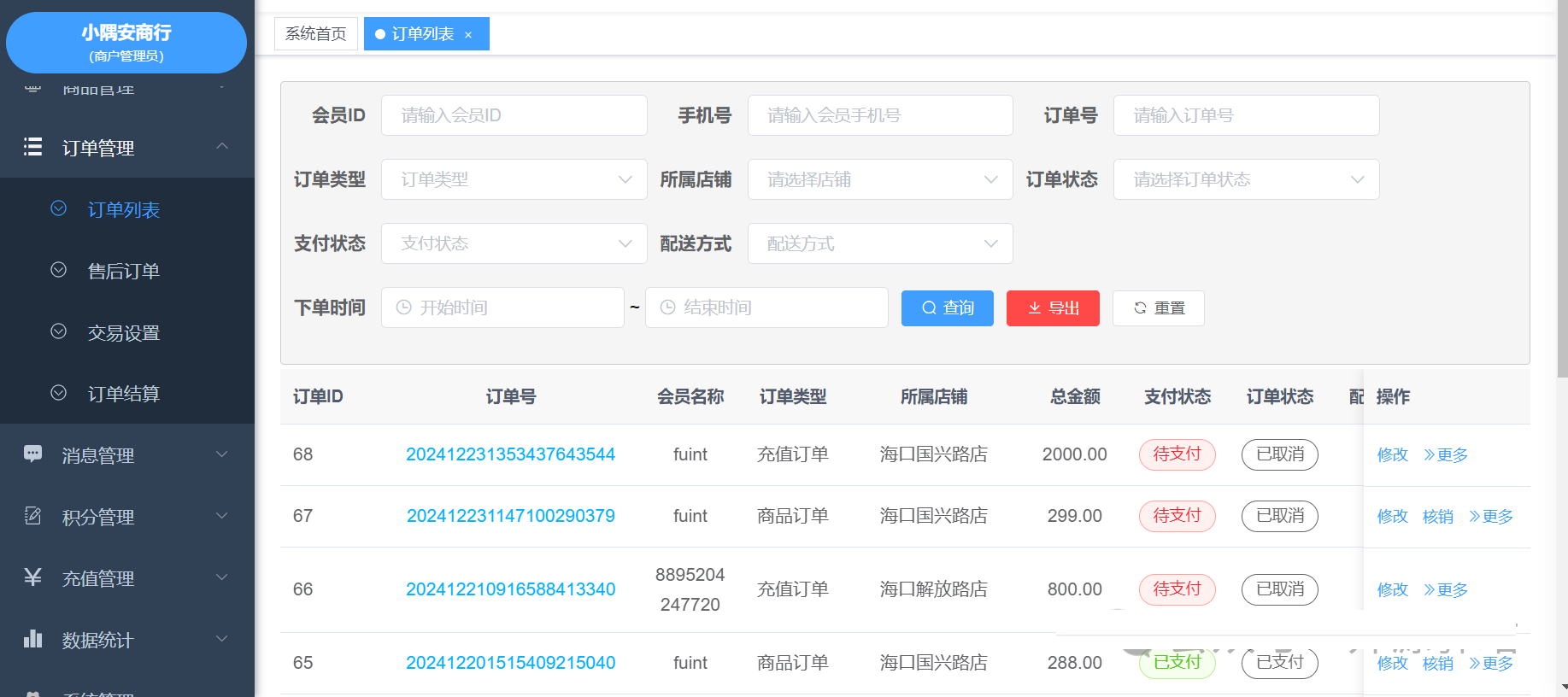Close the 订单列表 tab with the x icon
The width and height of the screenshot is (1568, 697).
click(x=468, y=35)
